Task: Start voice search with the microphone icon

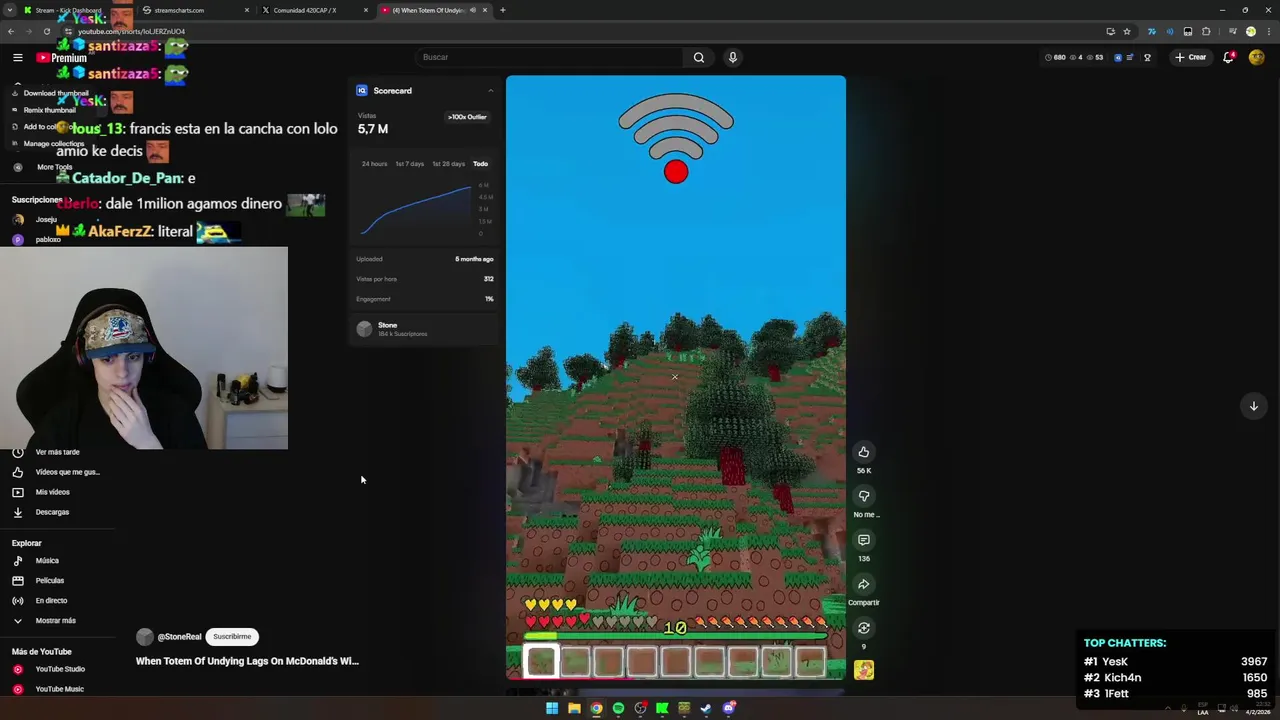Action: tap(732, 57)
